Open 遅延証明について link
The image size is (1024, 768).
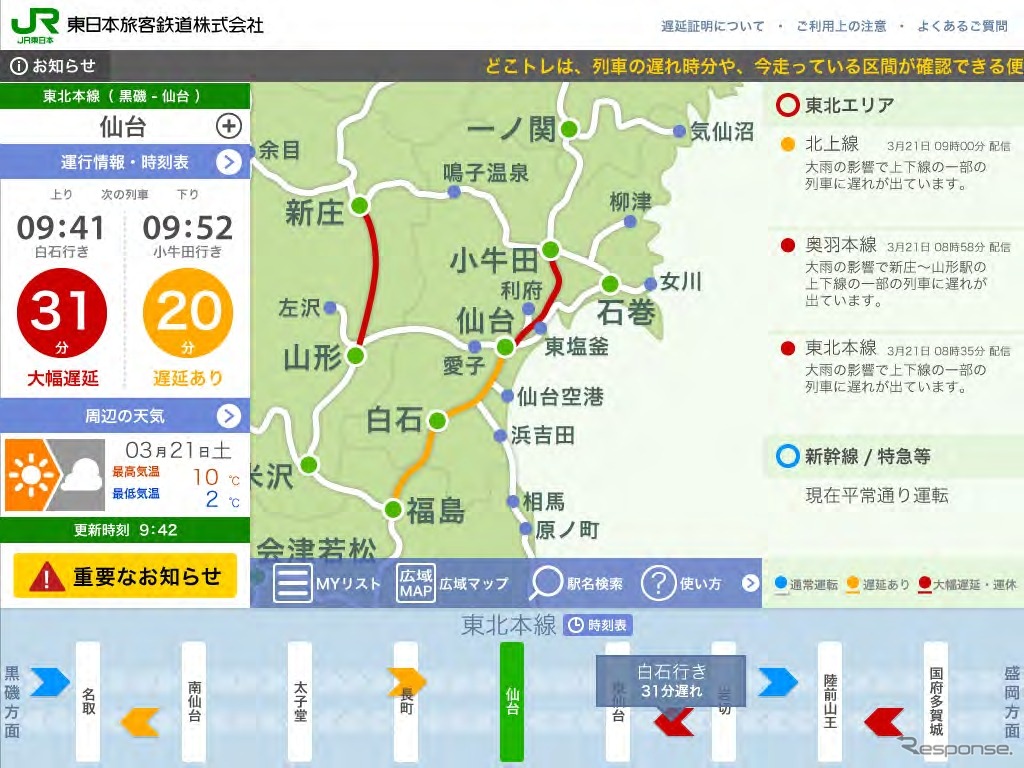[712, 26]
